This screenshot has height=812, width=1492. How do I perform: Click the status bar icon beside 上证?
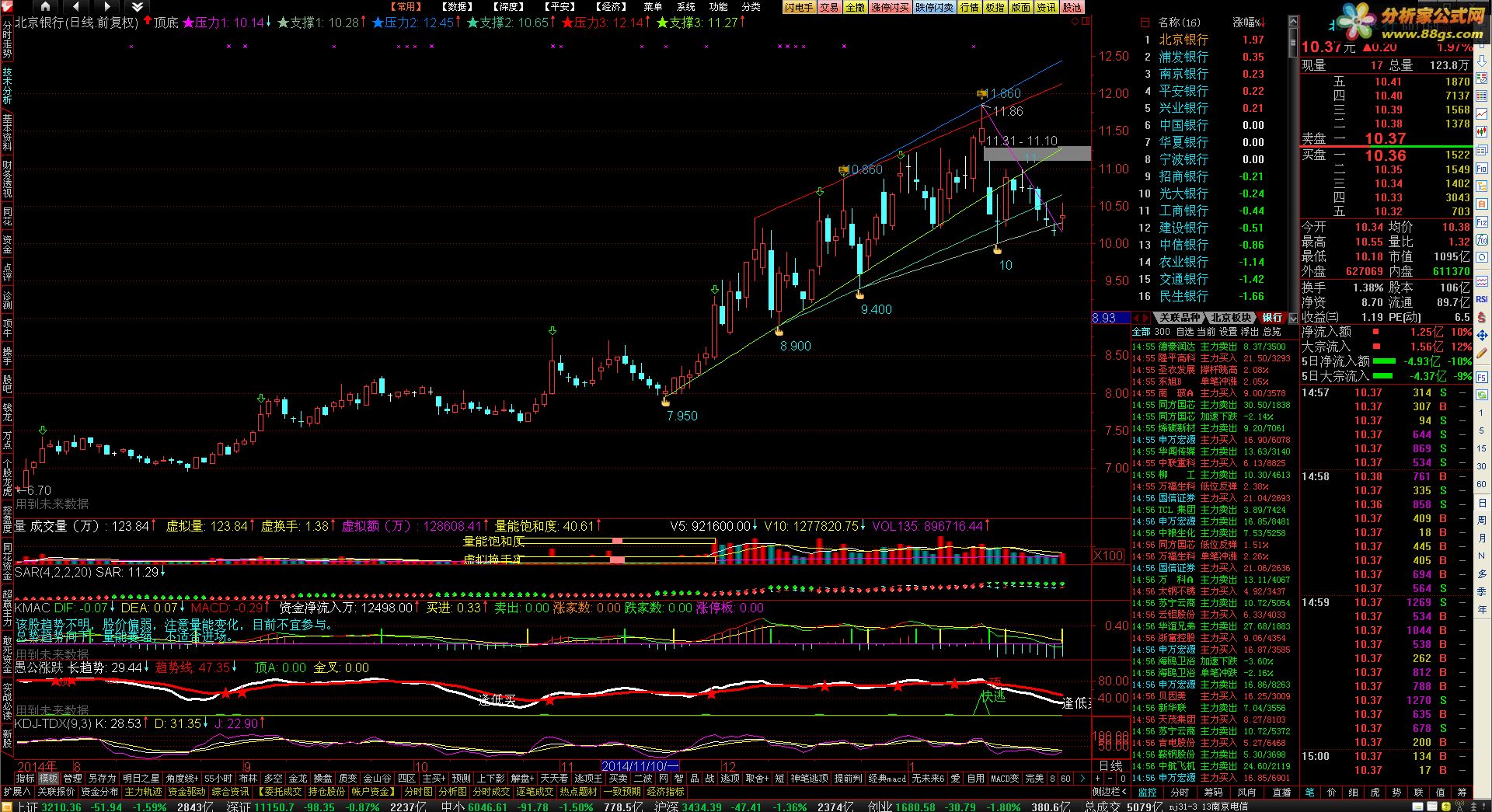point(7,807)
